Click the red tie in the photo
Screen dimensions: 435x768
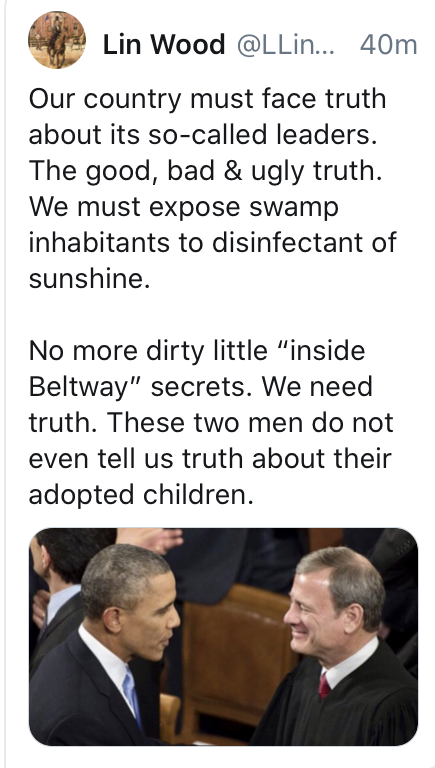coord(324,686)
